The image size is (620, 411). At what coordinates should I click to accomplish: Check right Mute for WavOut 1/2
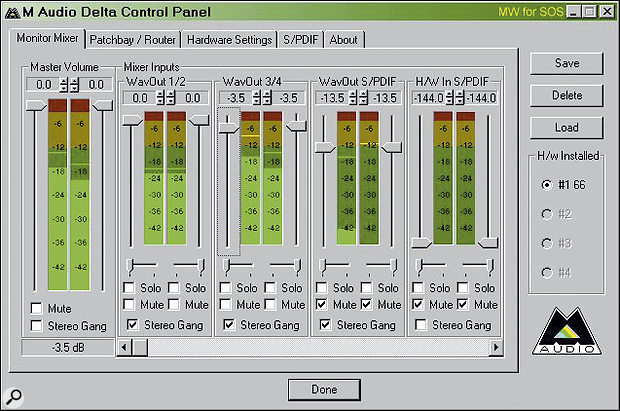tap(174, 305)
